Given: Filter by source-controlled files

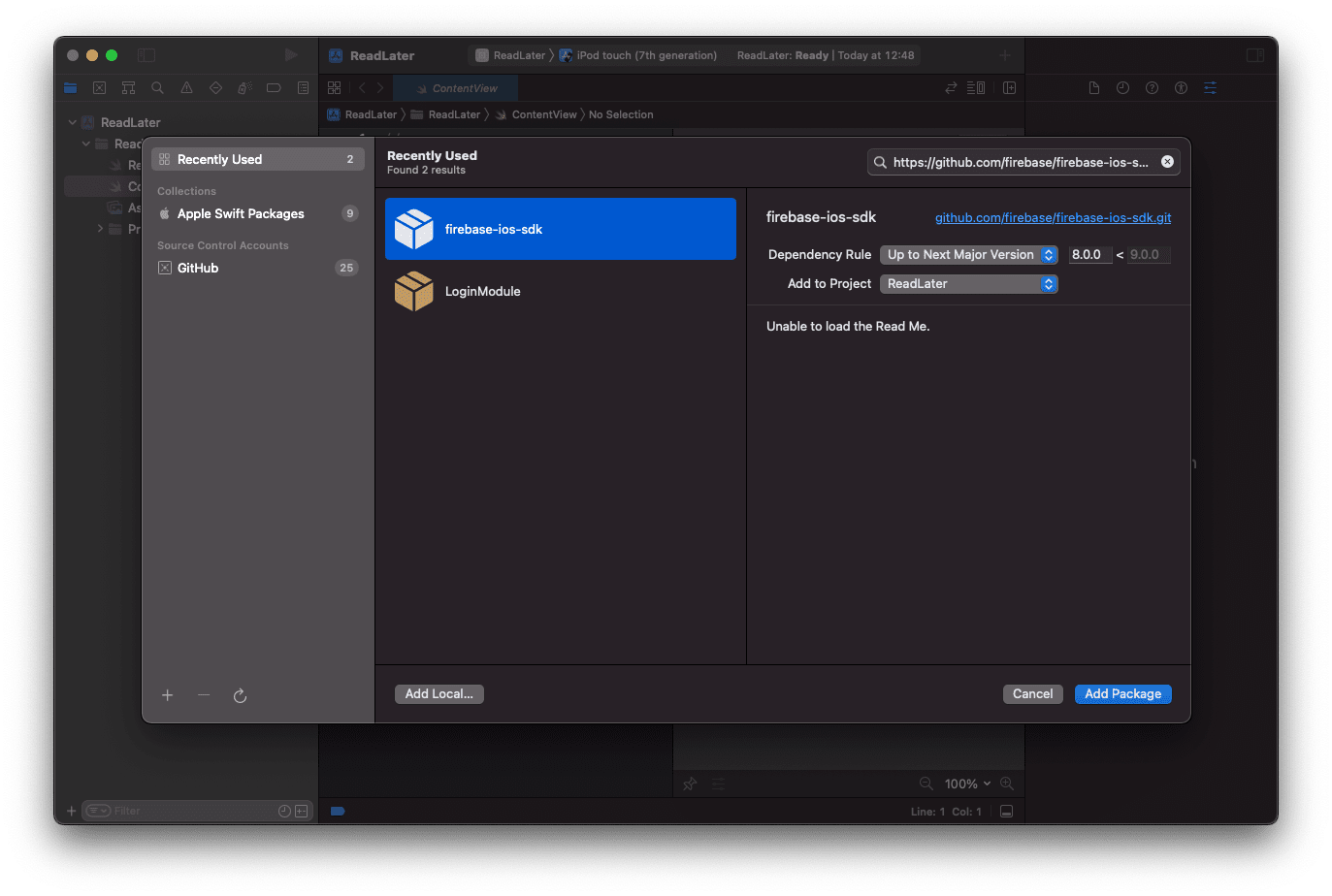Looking at the screenshot, I should coord(302,811).
